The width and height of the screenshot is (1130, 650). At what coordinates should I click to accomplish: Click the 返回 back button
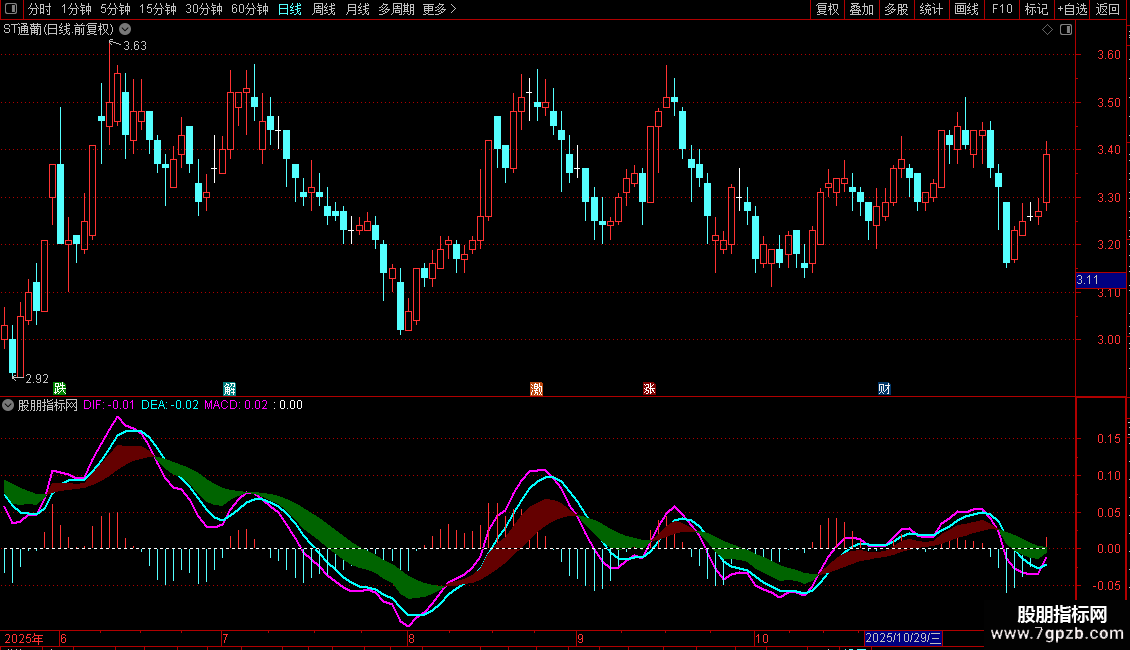pyautogui.click(x=1108, y=9)
